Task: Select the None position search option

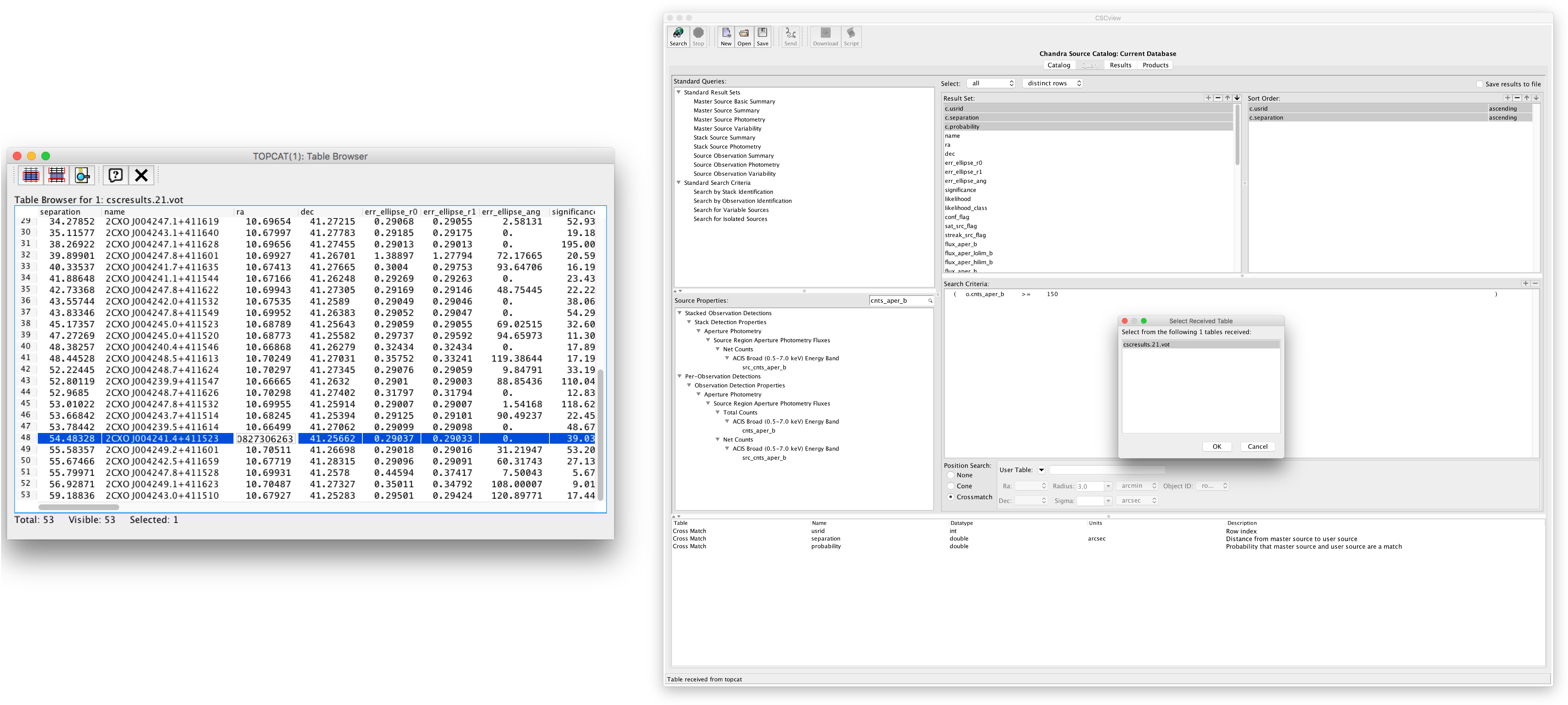Action: (950, 475)
